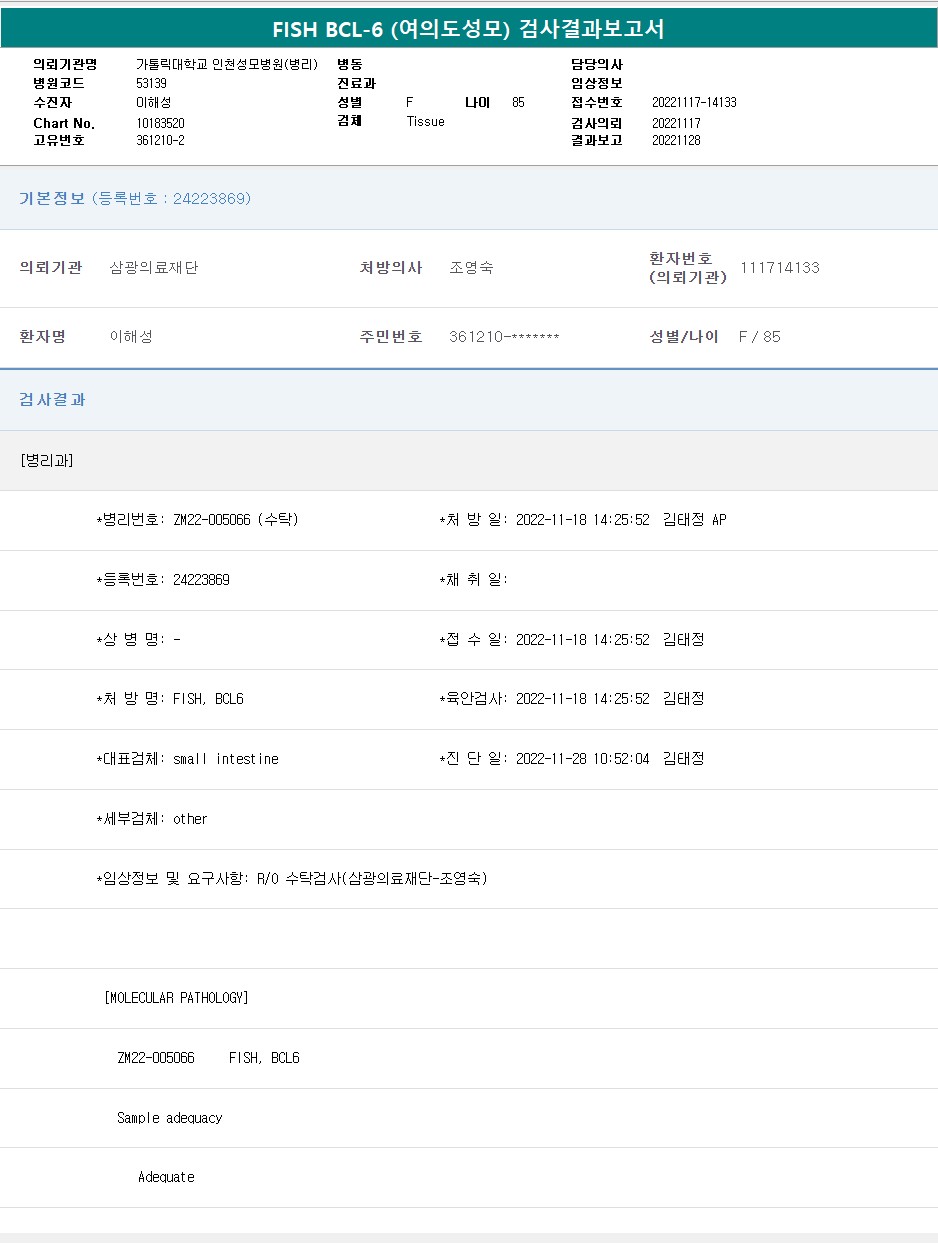Click the 의뢰기관명 value 가톨릭대학교 인천성모병원(병리)
Viewport: 938px width, 1243px height.
(x=226, y=64)
